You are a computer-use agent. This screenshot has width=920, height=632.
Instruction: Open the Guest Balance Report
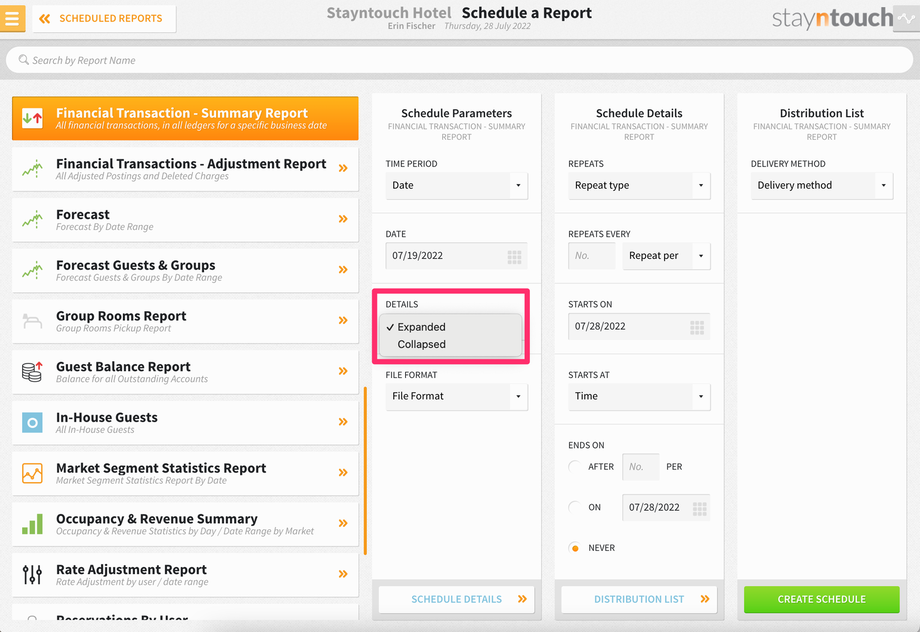pyautogui.click(x=185, y=372)
